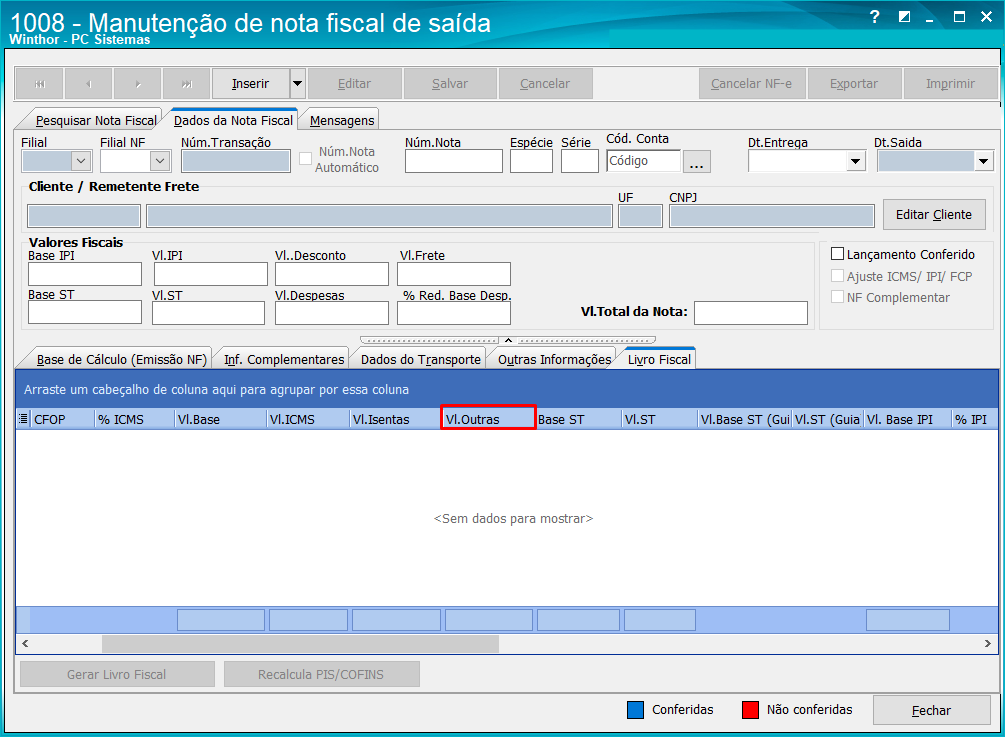Switch to Inf. Complementares tab
This screenshot has width=1005, height=737.
284,360
